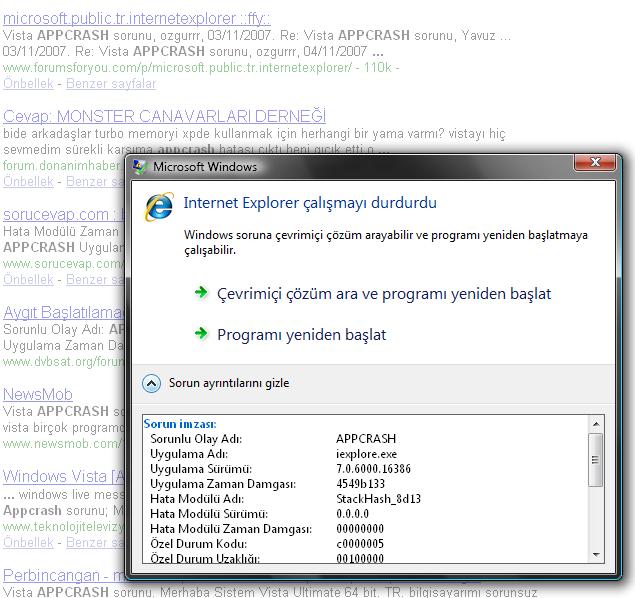635x598 pixels.
Task: Click the scrollbar thumb in details box
Action: click(595, 460)
